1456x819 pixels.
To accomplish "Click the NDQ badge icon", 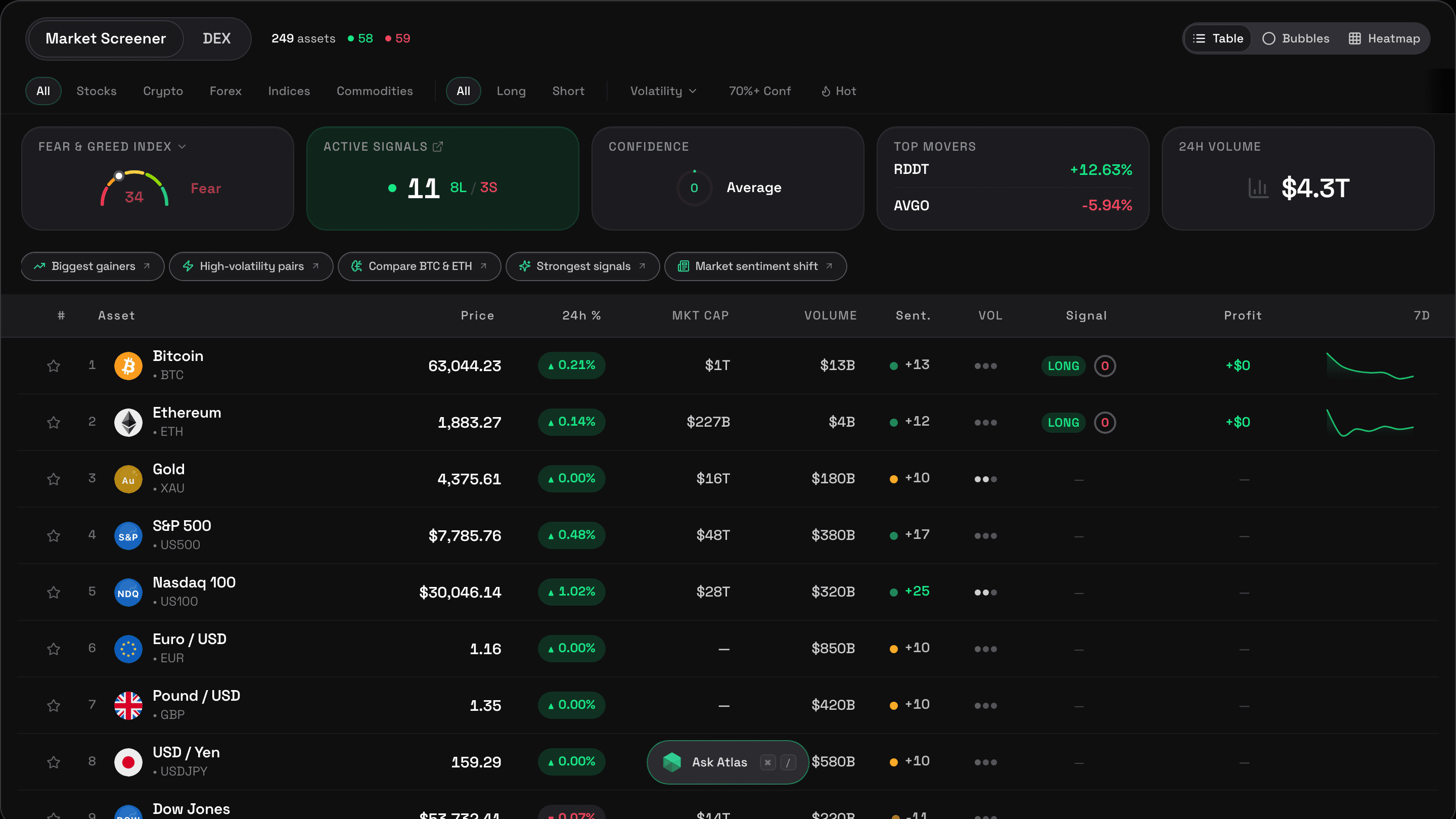I will click(128, 592).
